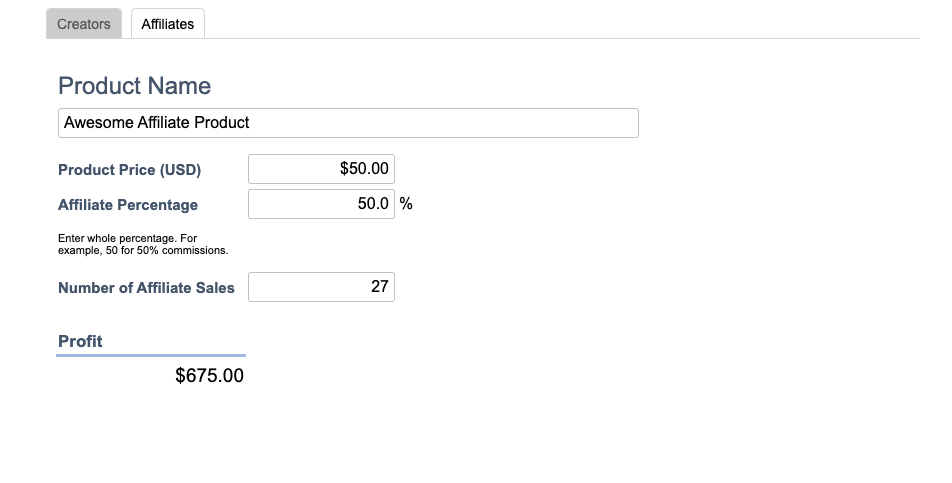Click the Affiliate Percentage input field
The width and height of the screenshot is (952, 483).
tap(321, 204)
